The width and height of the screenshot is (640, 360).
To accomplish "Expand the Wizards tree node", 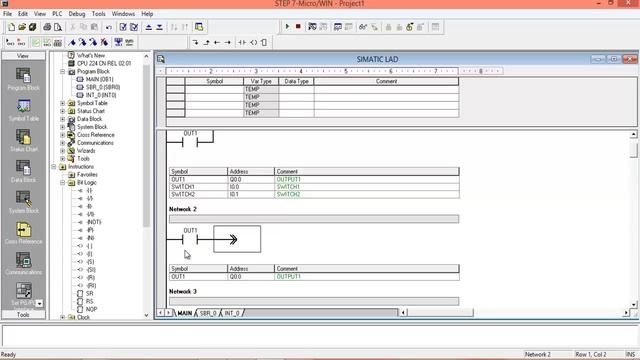I will pos(63,151).
